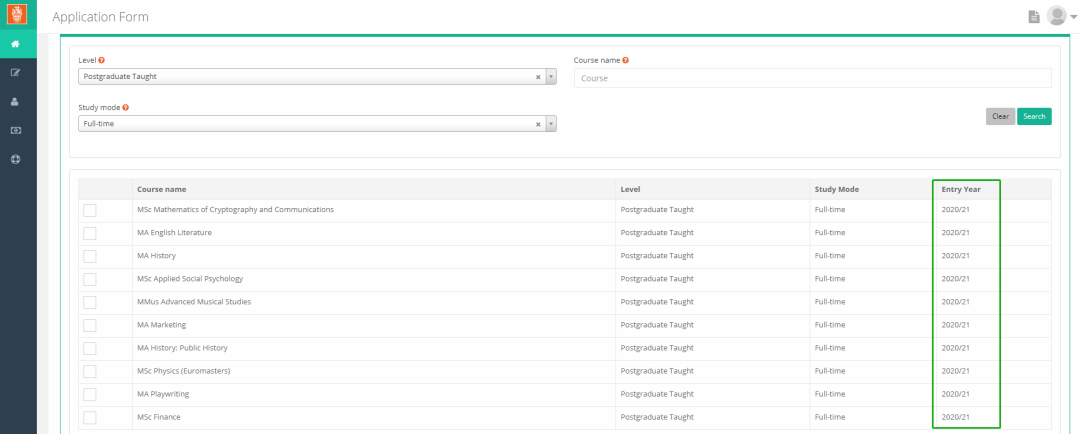Open the payments money sidebar icon
The image size is (1080, 434).
pyautogui.click(x=15, y=130)
